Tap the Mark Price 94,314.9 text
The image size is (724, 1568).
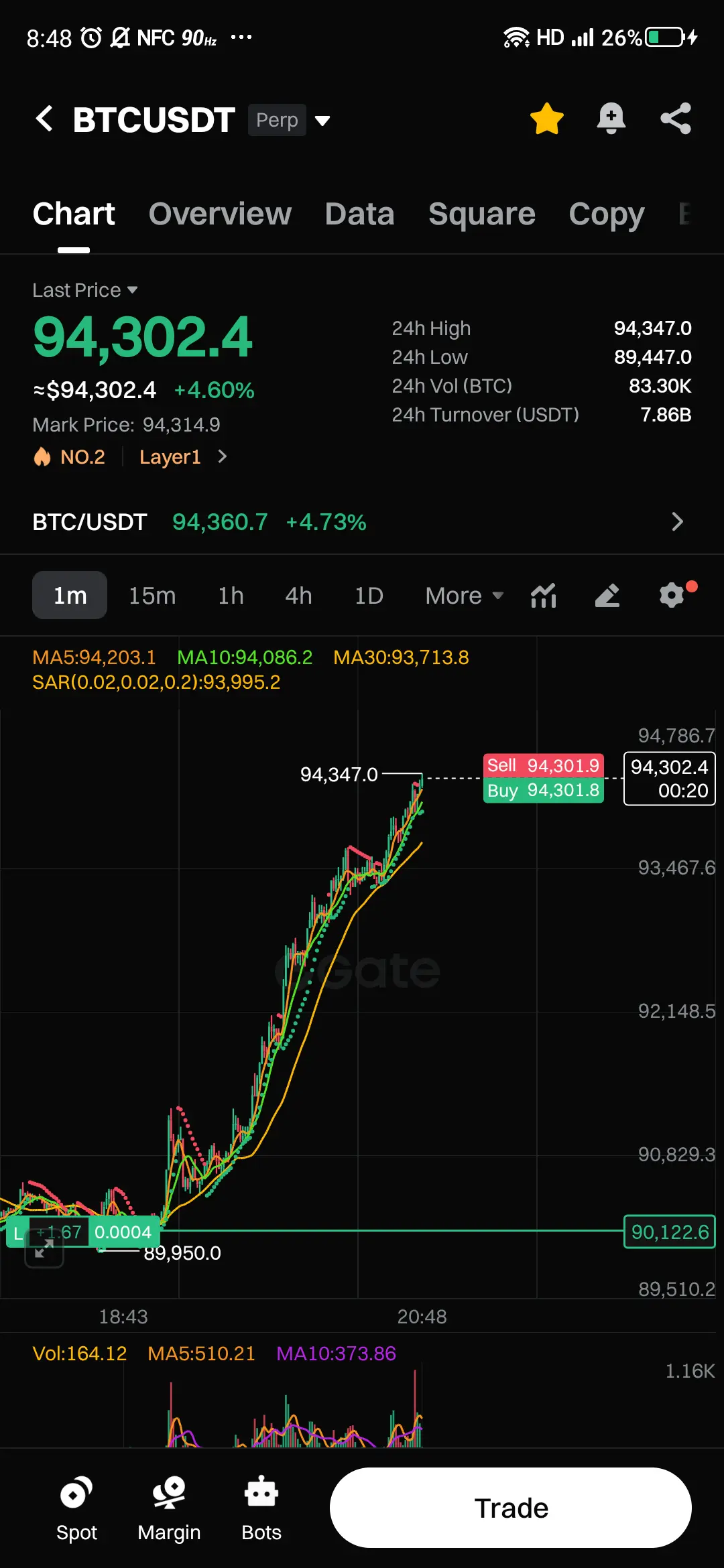126,425
